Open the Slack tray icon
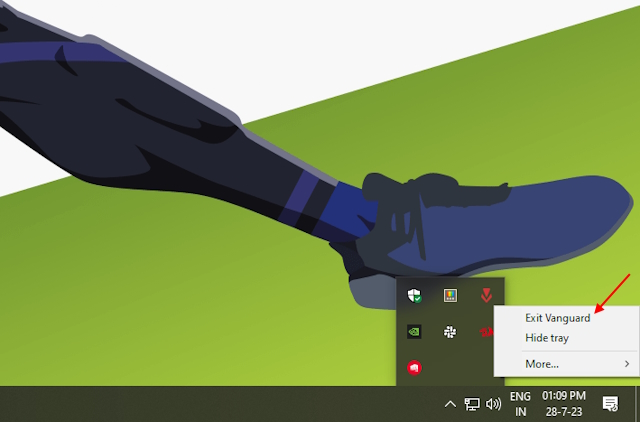The image size is (640, 422). point(450,331)
